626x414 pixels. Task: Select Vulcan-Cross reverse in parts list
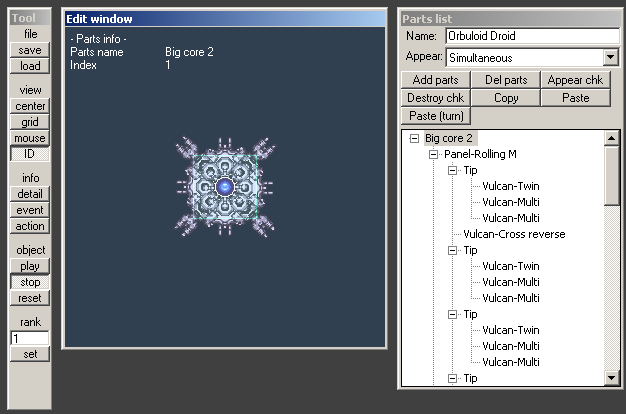click(514, 234)
